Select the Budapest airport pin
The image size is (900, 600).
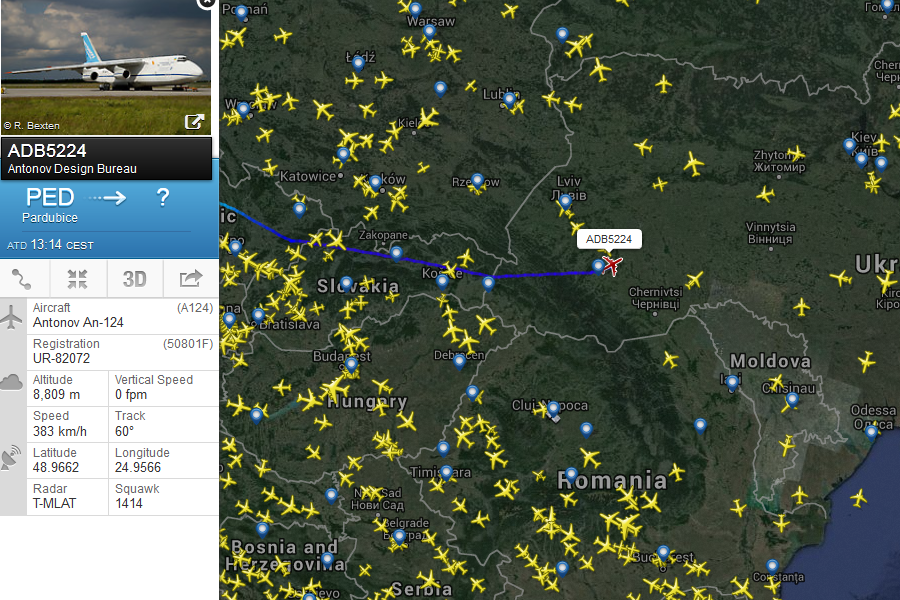(x=351, y=364)
